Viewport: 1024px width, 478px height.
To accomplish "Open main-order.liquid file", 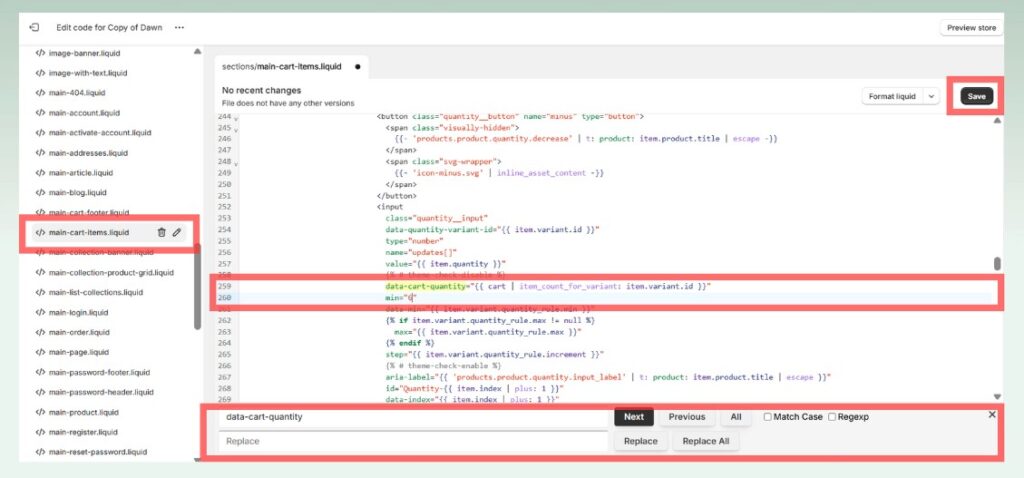I will (x=79, y=332).
